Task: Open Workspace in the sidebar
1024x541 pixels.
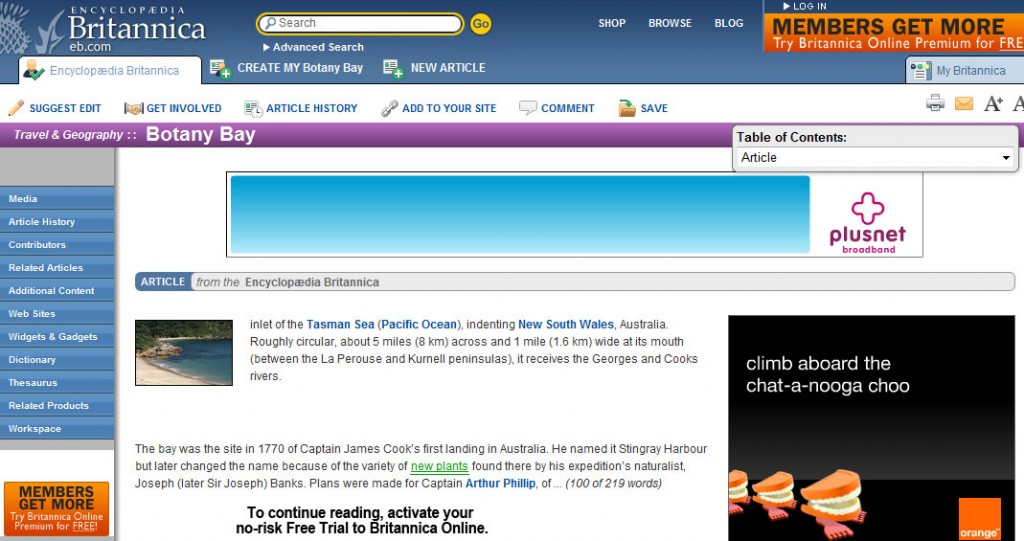Action: (x=57, y=429)
